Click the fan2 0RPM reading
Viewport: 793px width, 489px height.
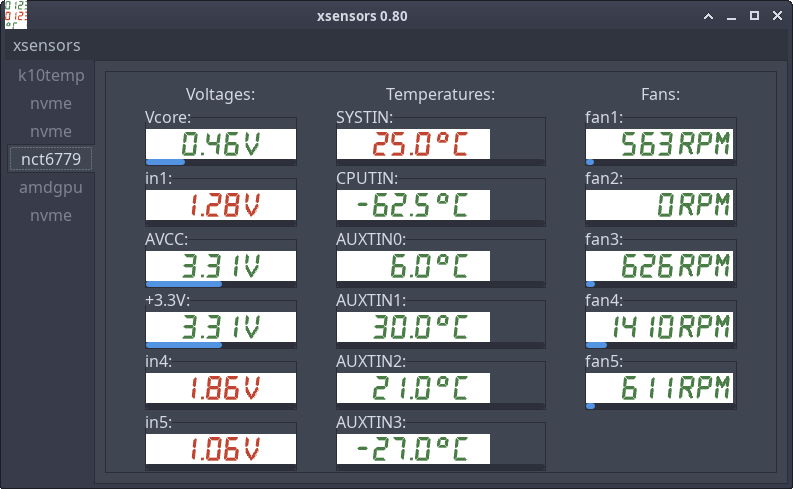click(x=659, y=205)
